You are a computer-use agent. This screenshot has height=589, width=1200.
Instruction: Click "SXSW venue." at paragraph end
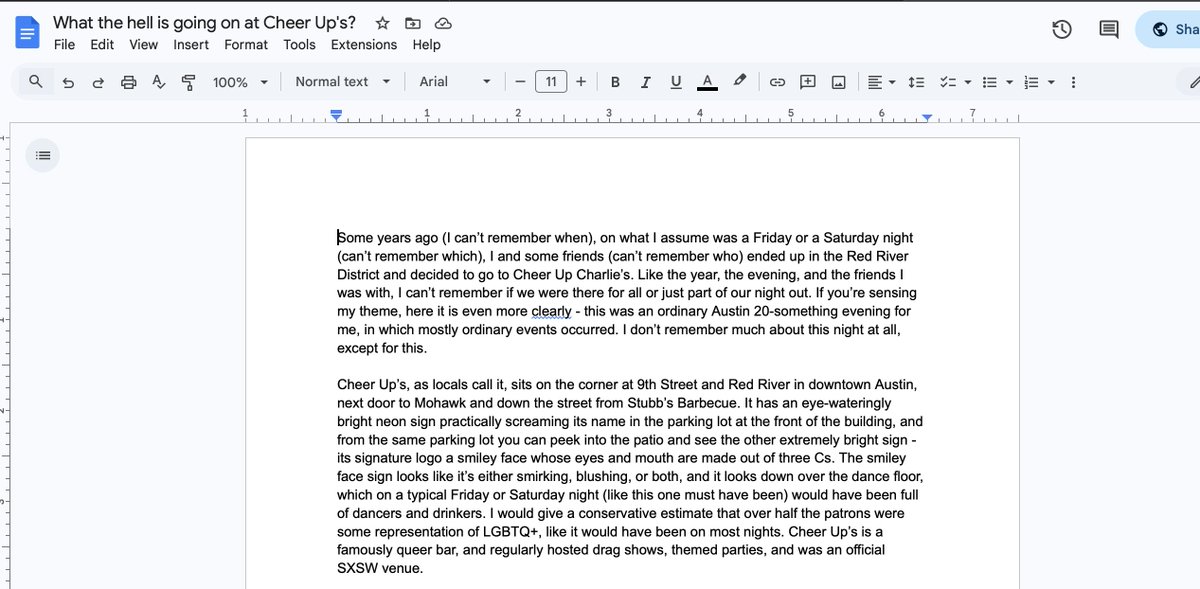pyautogui.click(x=379, y=568)
